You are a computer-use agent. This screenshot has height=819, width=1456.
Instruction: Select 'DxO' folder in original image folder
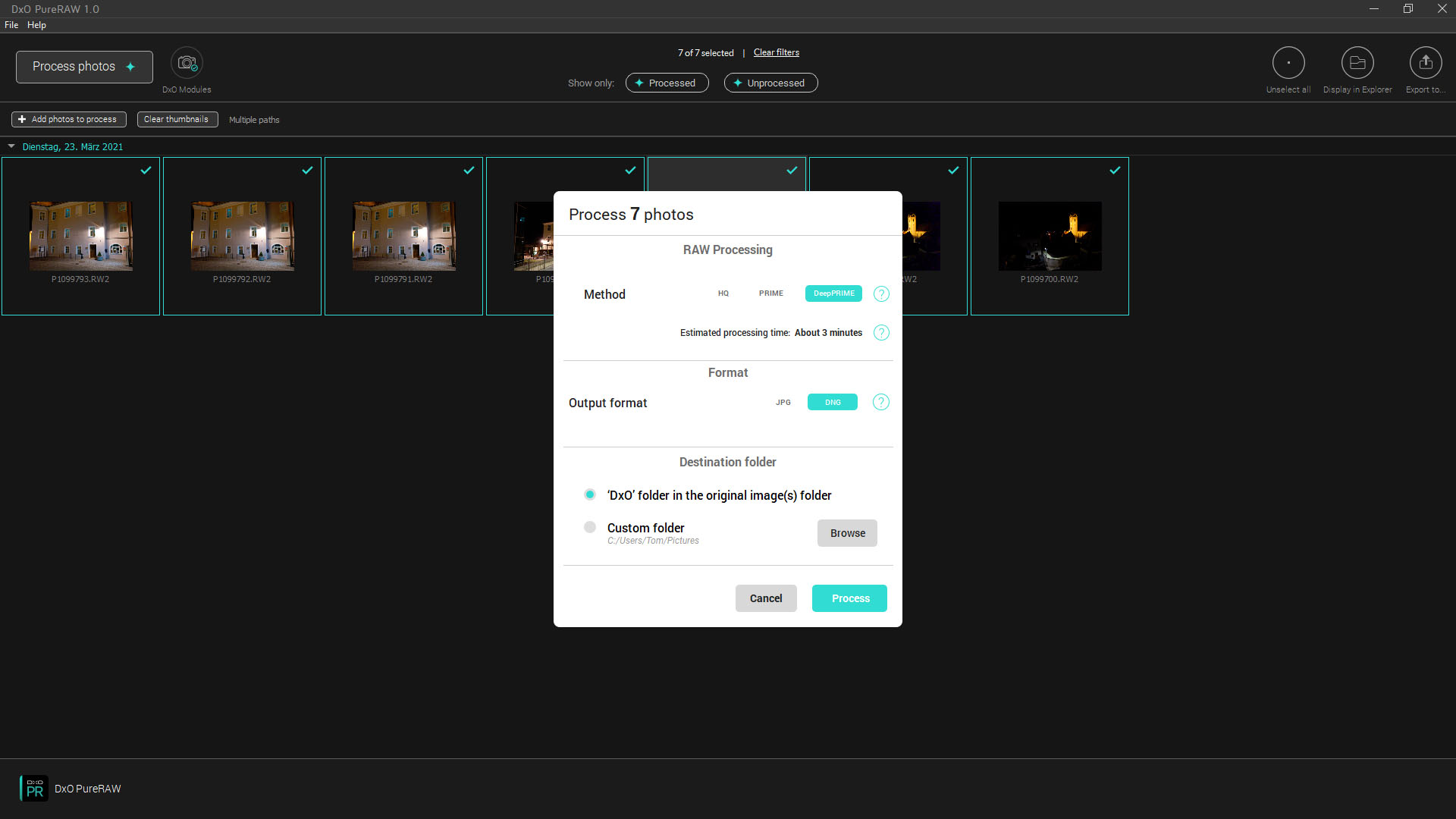click(590, 494)
